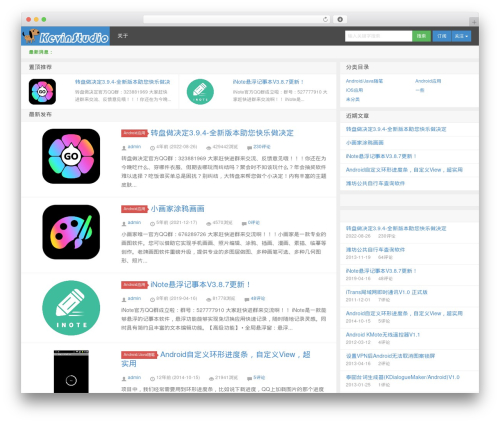Click red Android/Java随笔 tag on 环形进度条 post
This screenshot has height=423, width=500.
coord(139,355)
